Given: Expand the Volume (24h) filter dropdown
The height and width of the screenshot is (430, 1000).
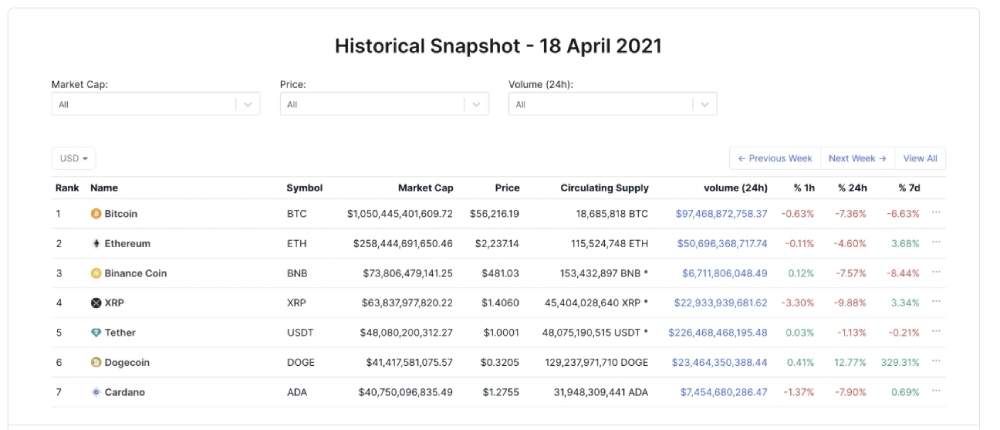Looking at the screenshot, I should point(705,104).
